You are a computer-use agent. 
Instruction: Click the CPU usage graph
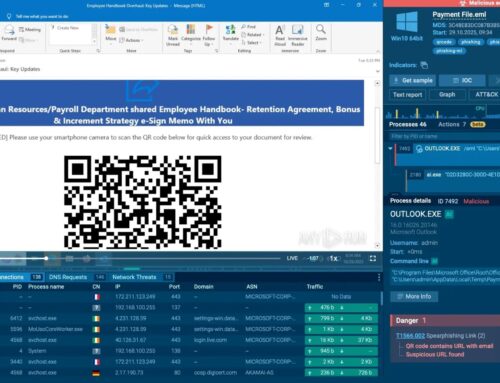pyautogui.click(x=442, y=113)
